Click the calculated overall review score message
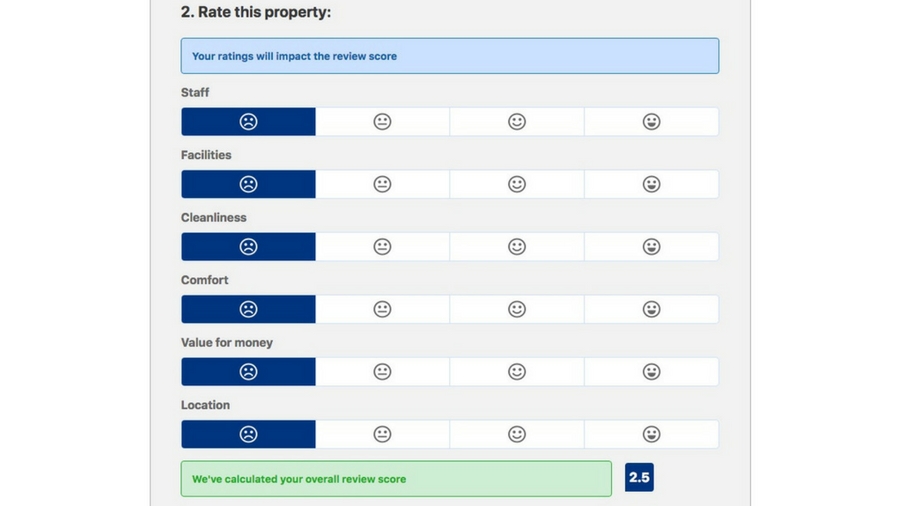The height and width of the screenshot is (506, 900). click(396, 479)
